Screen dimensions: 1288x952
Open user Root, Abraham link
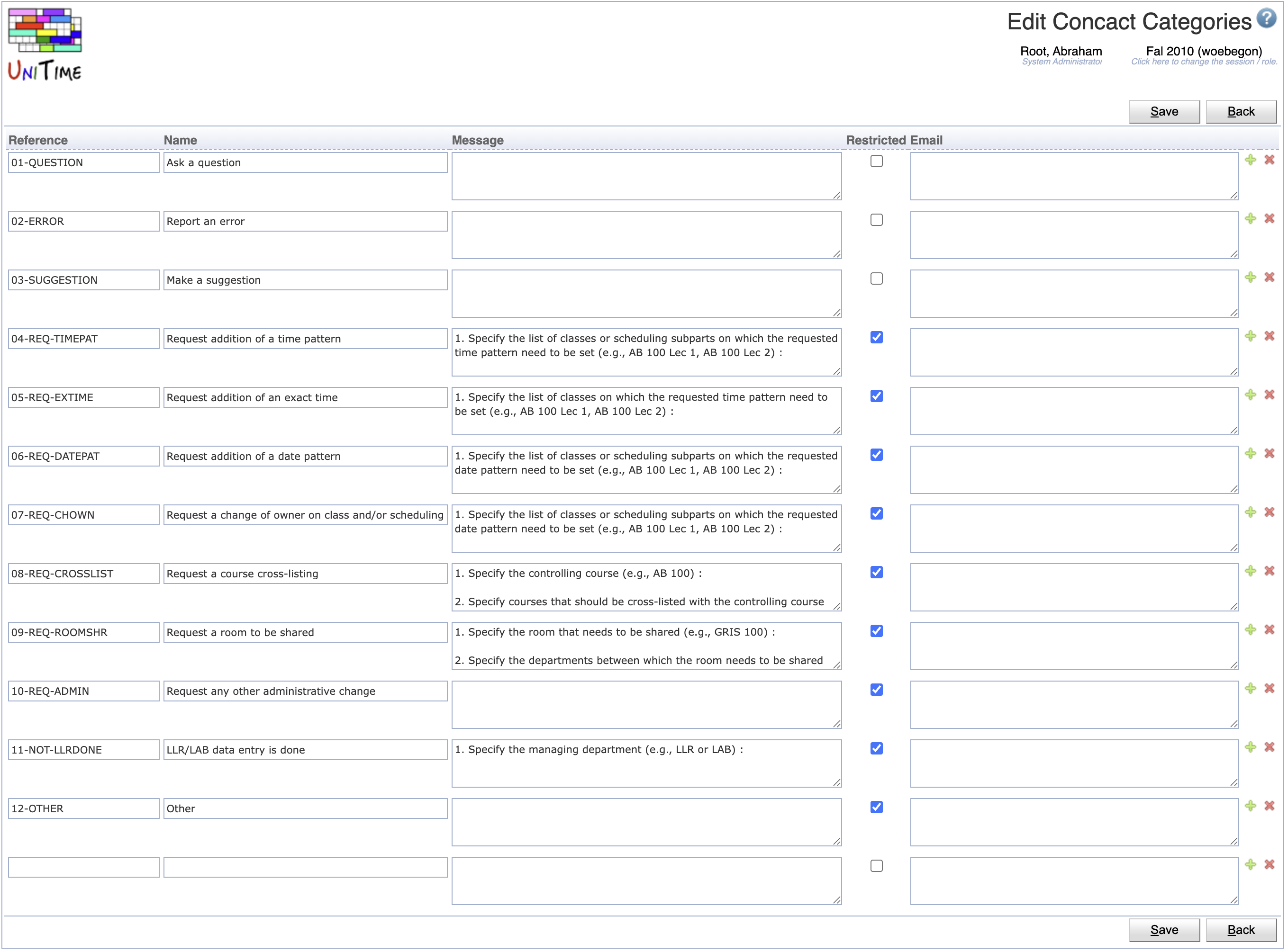pyautogui.click(x=1062, y=51)
